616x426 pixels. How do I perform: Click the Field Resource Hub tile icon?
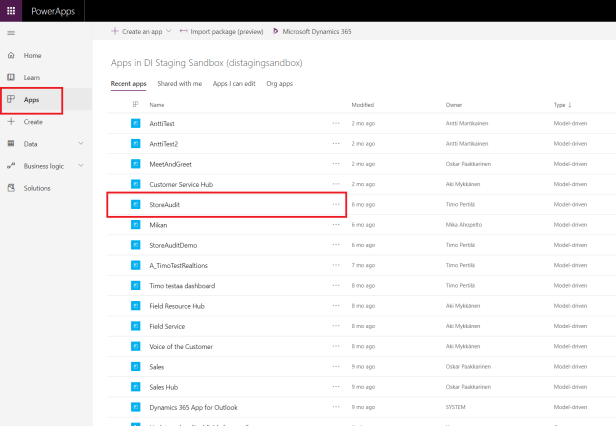136,306
